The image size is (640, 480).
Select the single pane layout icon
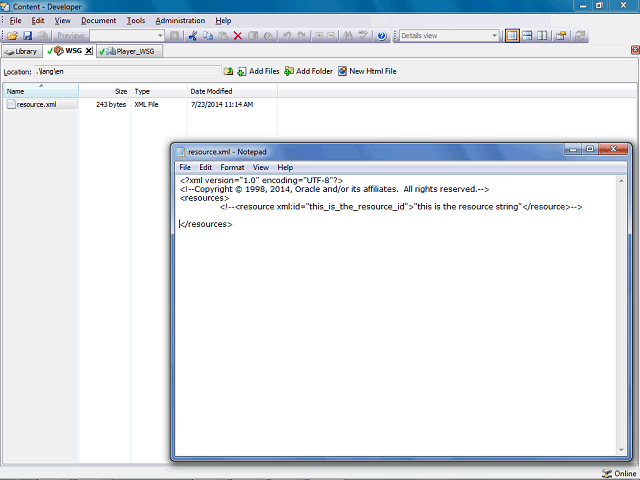512,36
